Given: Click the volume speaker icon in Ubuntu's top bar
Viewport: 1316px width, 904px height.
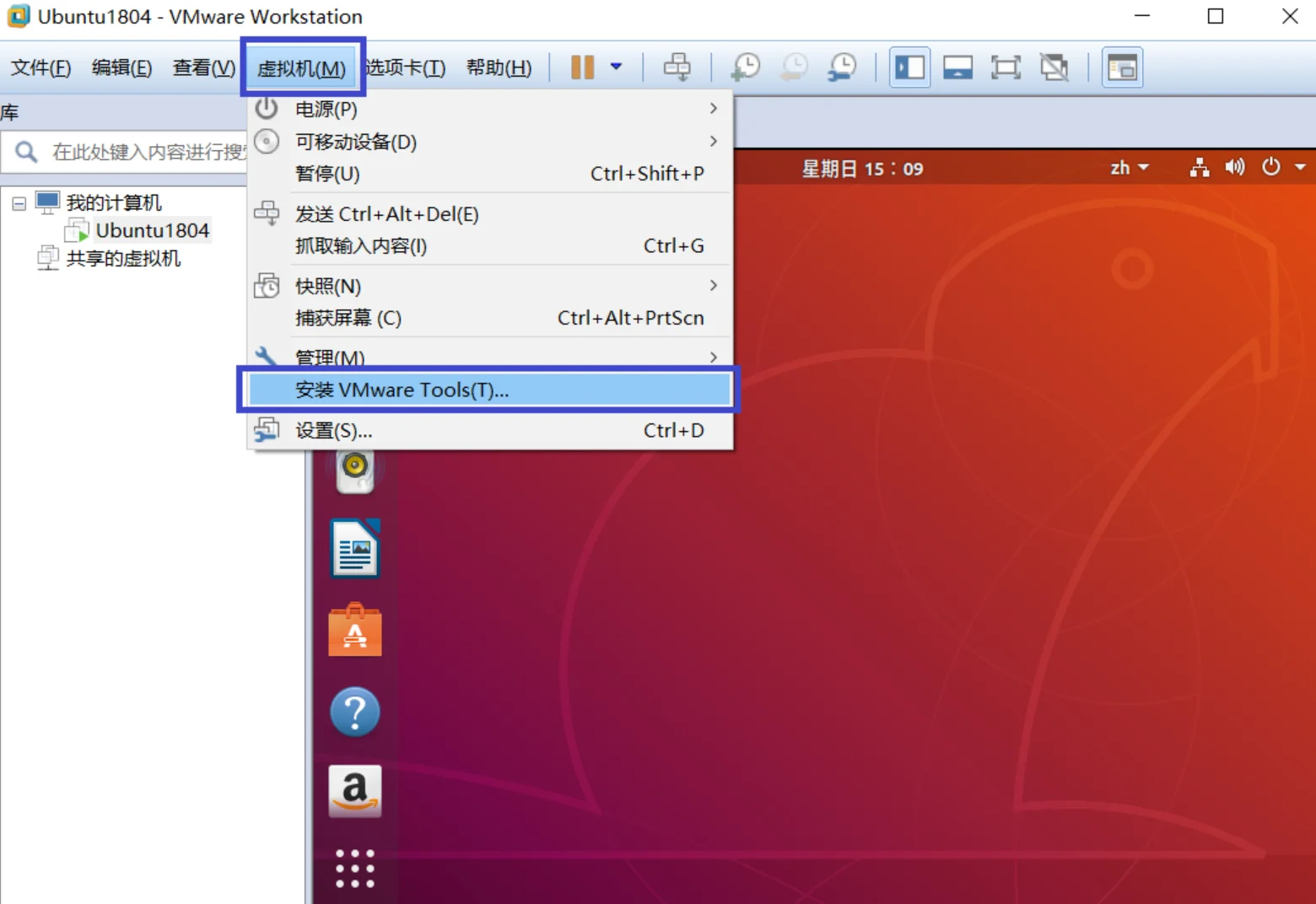Looking at the screenshot, I should pyautogui.click(x=1234, y=168).
